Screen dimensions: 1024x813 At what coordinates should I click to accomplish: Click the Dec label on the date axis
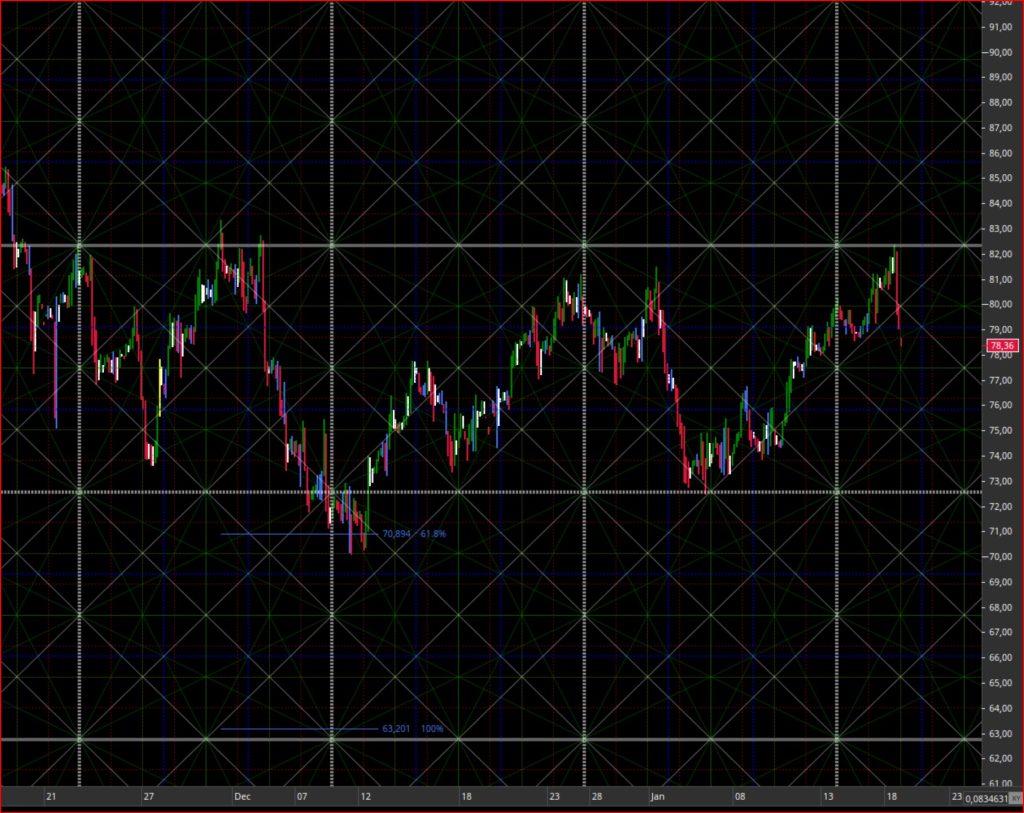[242, 797]
